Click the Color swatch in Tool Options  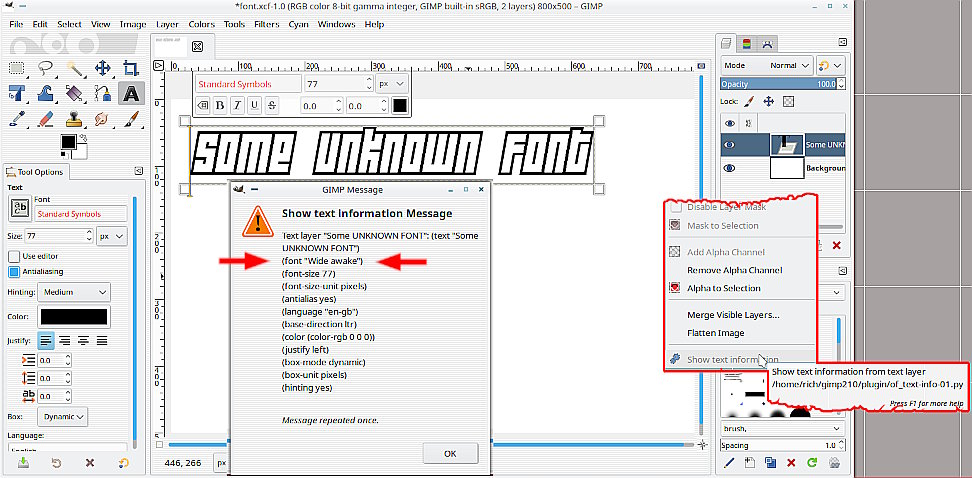click(74, 317)
